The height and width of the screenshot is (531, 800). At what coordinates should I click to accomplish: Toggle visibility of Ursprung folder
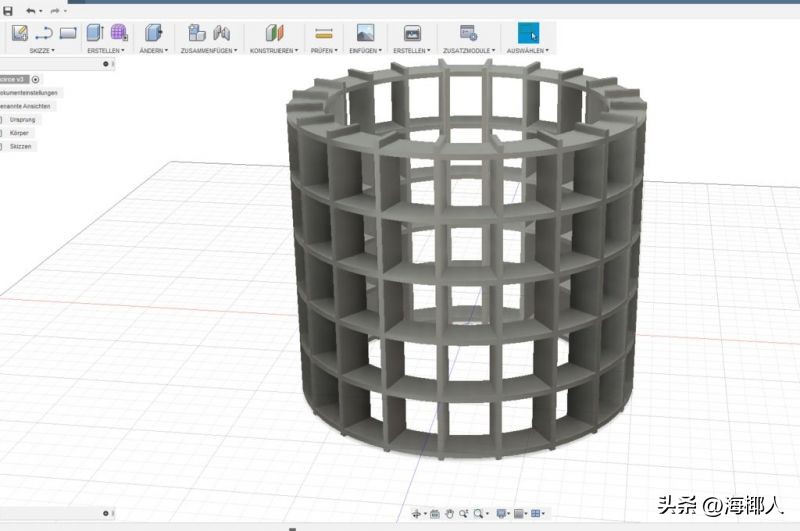[1, 119]
